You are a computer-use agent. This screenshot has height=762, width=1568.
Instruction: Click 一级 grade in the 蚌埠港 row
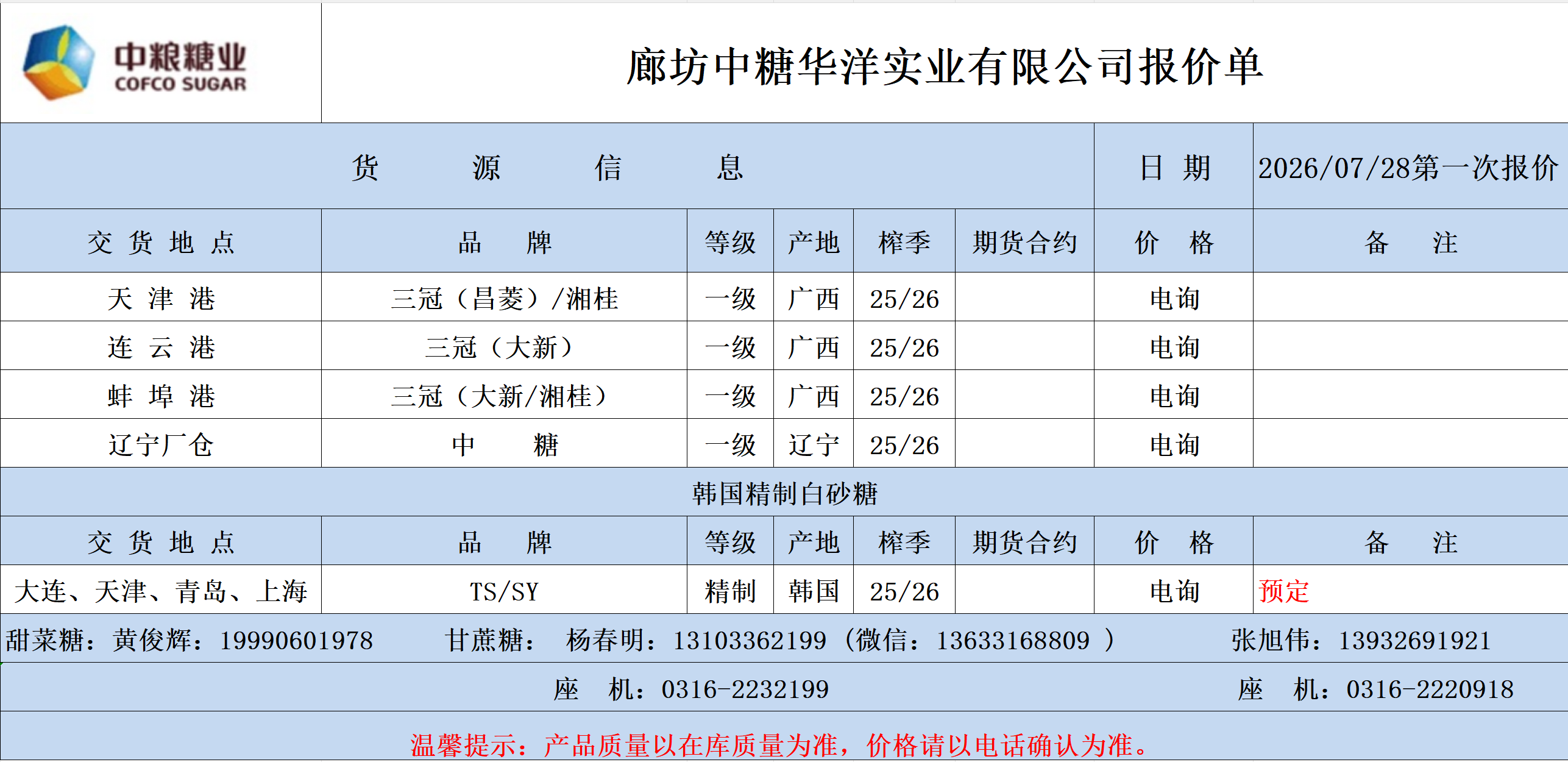[x=730, y=395]
